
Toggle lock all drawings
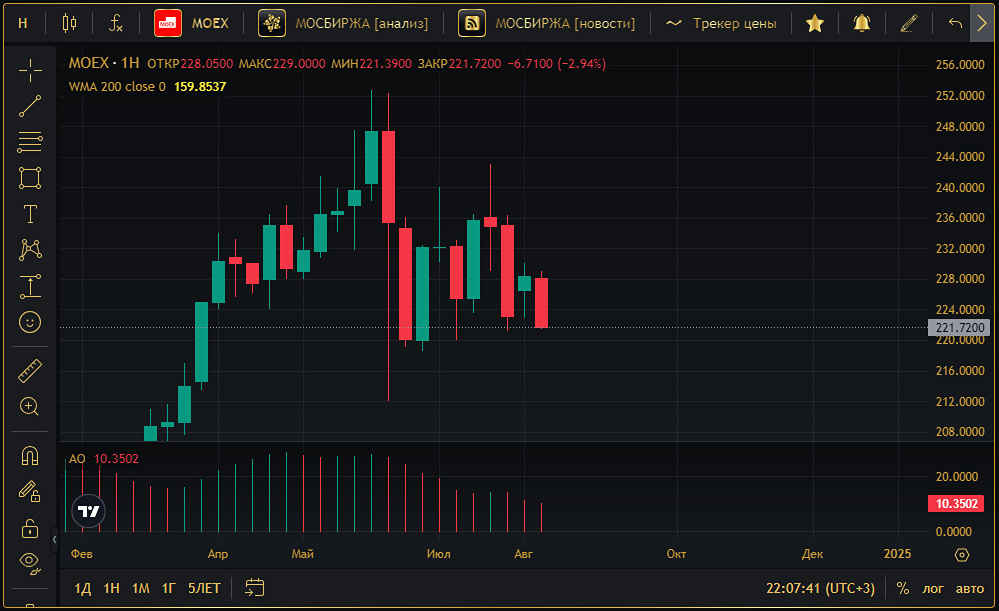tap(30, 528)
